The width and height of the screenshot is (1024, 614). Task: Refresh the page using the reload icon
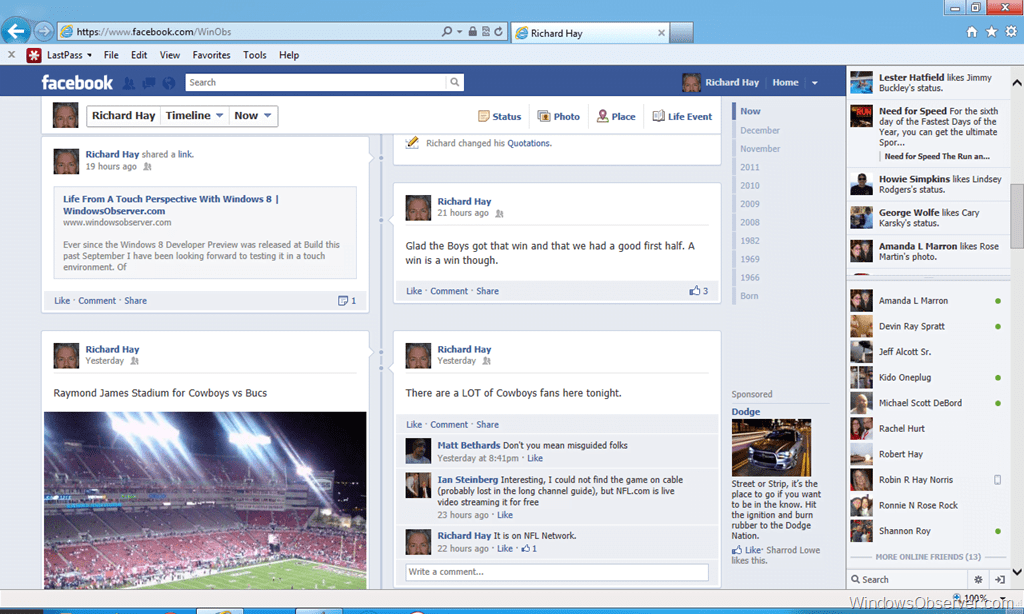498,31
